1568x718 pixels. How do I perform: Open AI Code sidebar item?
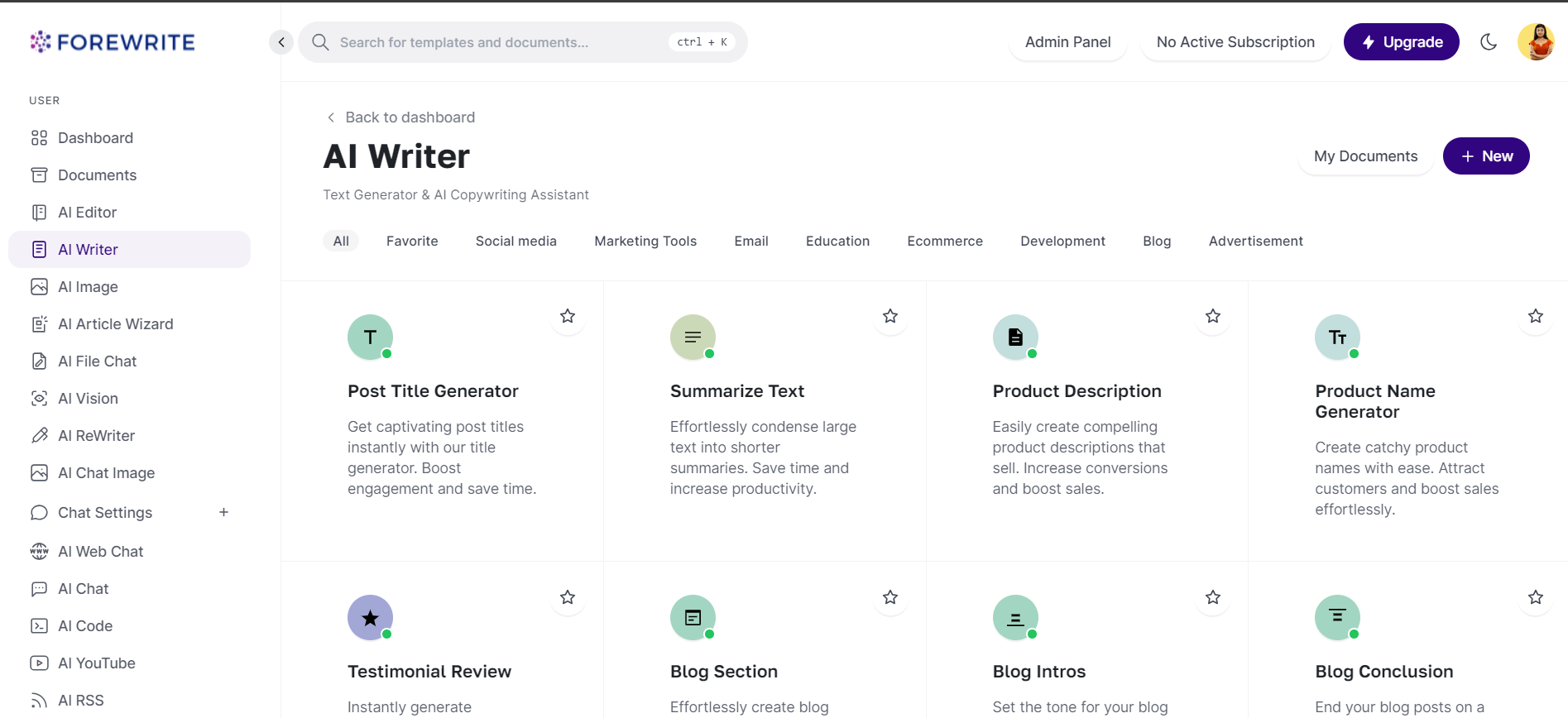tap(129, 626)
